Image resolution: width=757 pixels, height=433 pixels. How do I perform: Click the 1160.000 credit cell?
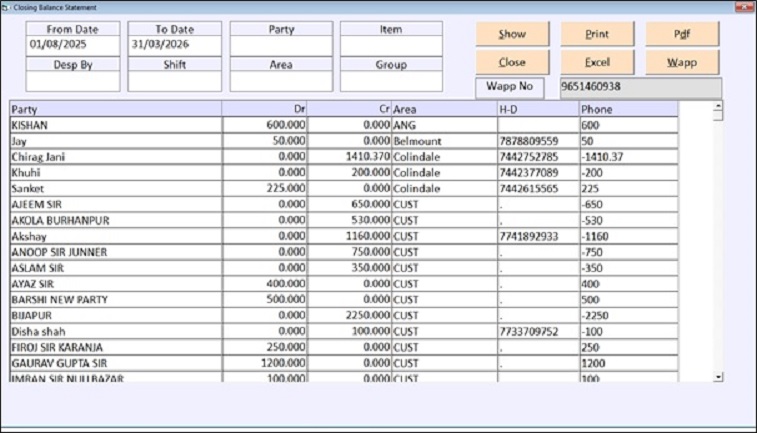click(349, 236)
